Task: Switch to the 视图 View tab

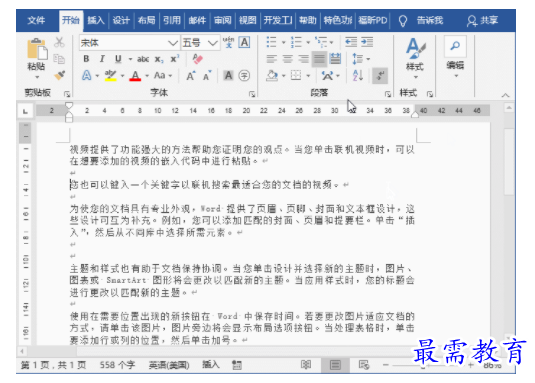Action: point(248,20)
